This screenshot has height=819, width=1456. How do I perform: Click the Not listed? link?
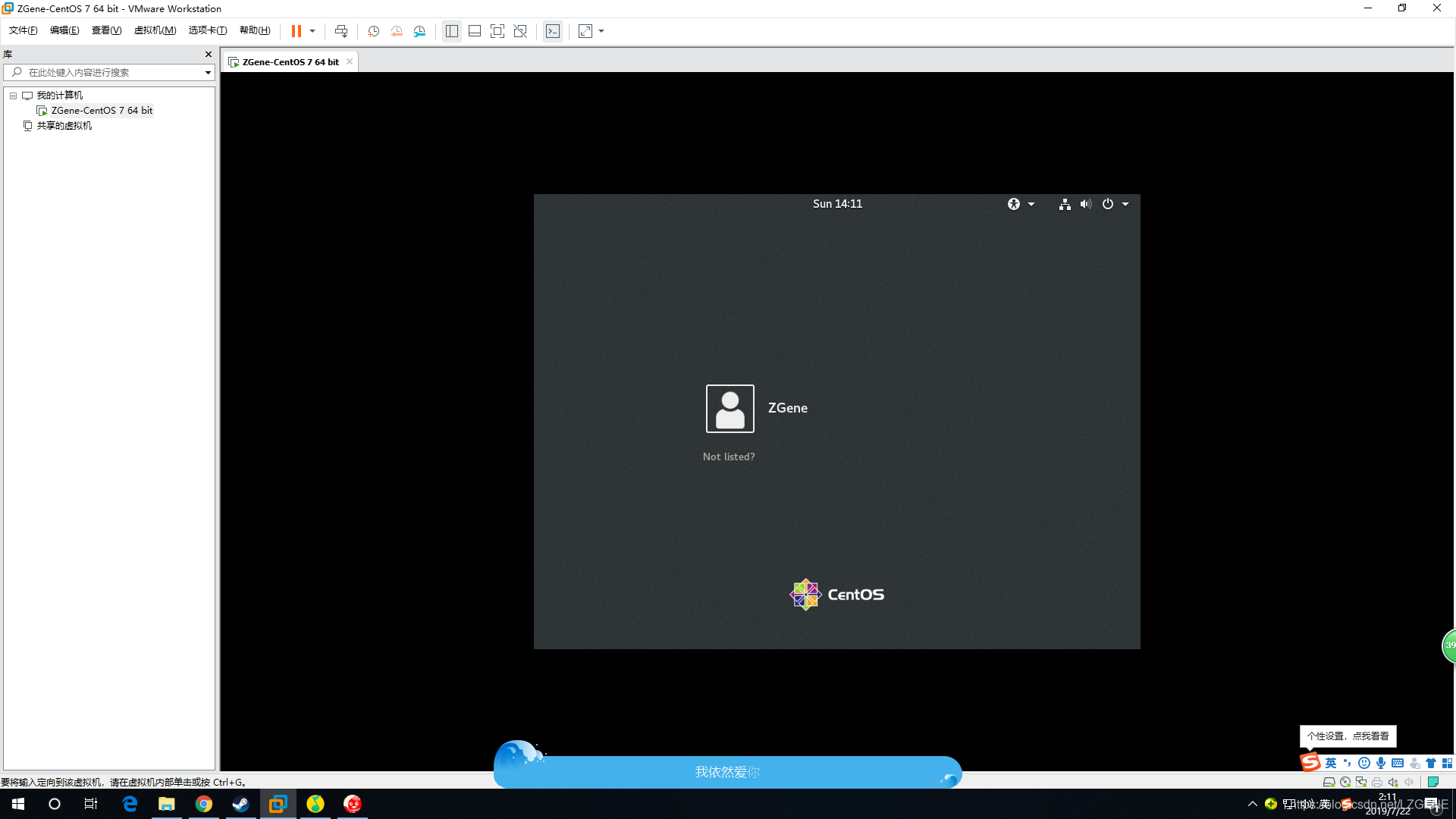tap(729, 457)
